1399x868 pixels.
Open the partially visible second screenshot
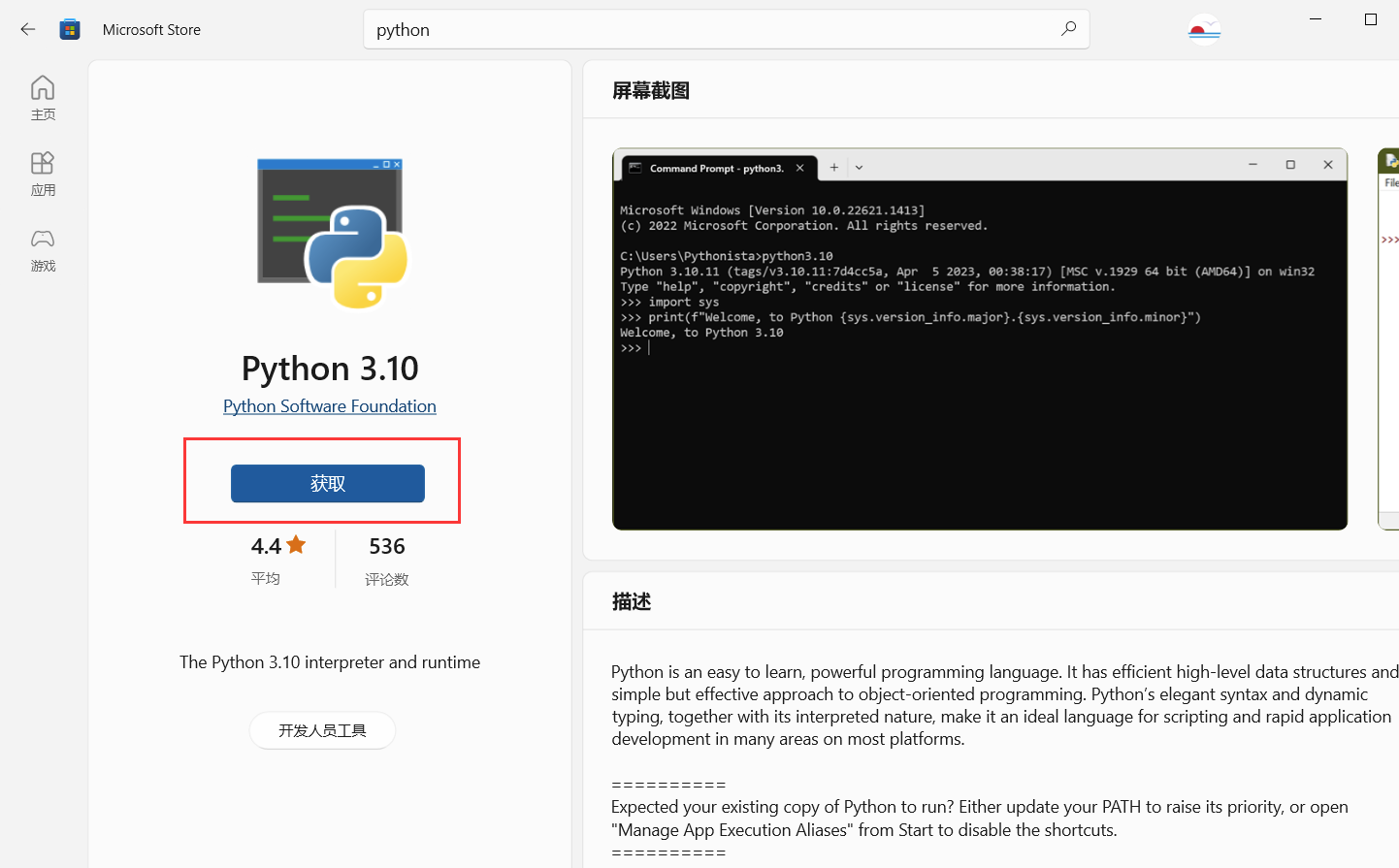click(x=1388, y=338)
